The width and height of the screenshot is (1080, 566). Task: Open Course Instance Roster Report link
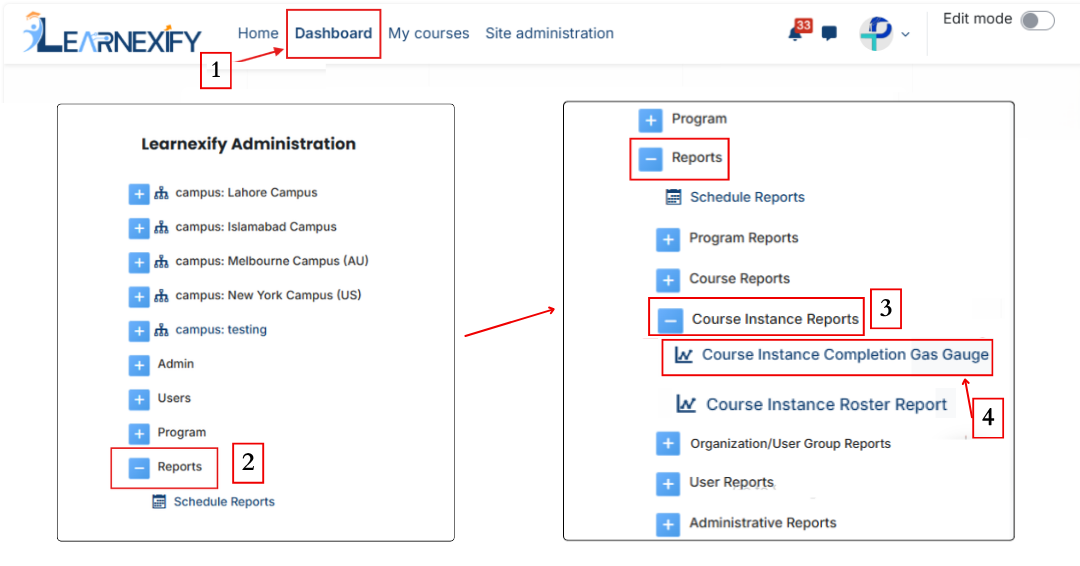pyautogui.click(x=827, y=404)
